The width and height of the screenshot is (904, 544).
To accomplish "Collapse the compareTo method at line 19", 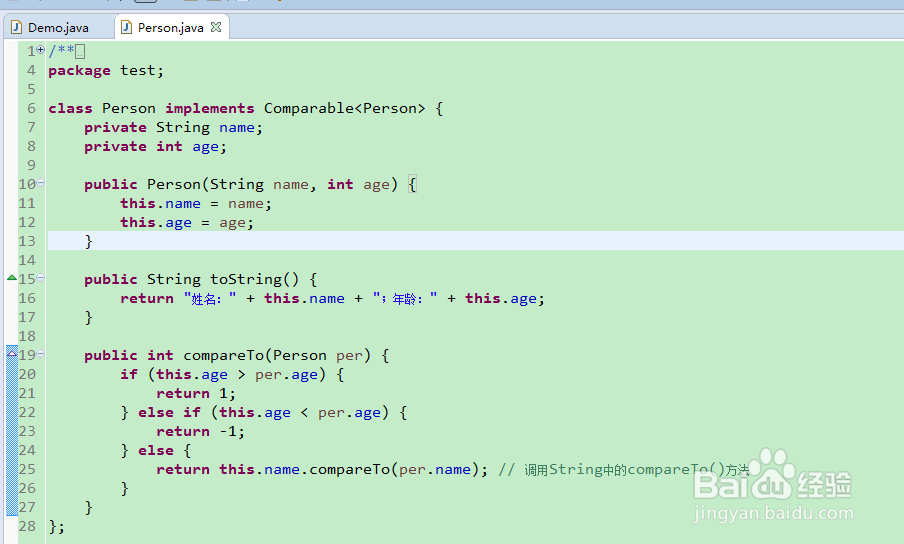I will coord(40,354).
